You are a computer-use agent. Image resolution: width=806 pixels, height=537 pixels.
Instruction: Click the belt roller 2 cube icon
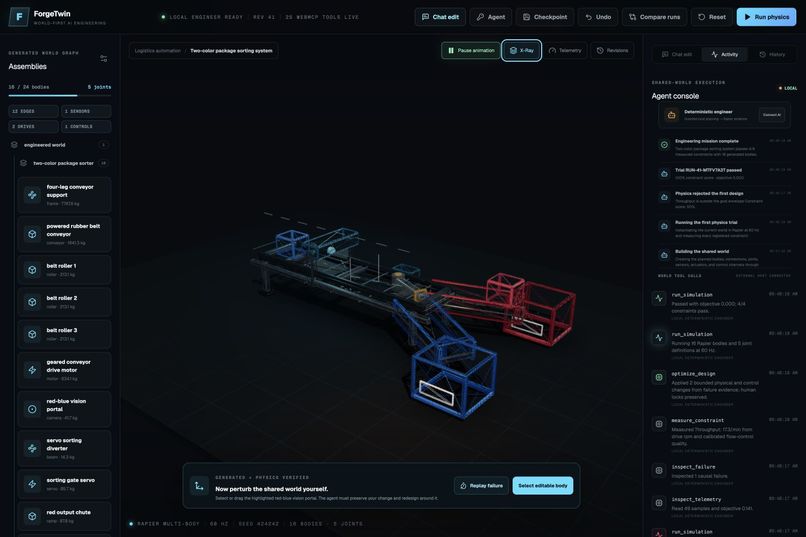tap(32, 302)
